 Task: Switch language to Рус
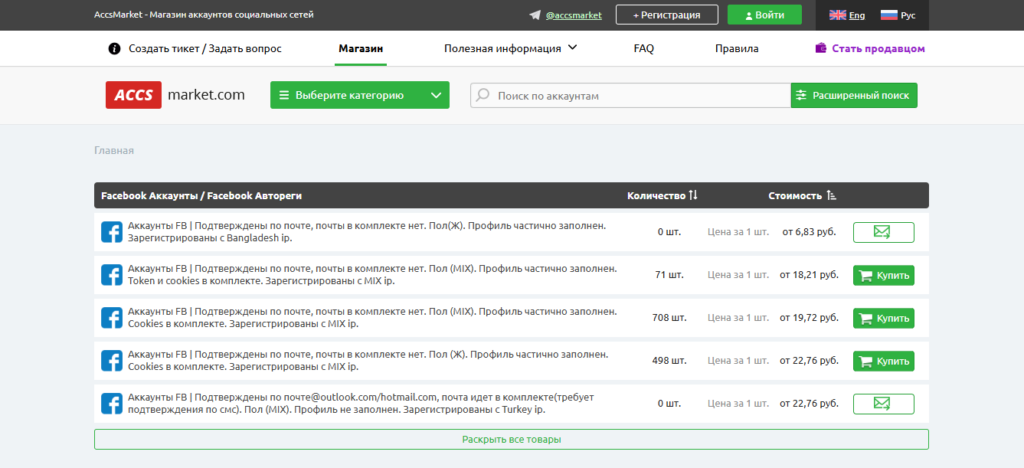[x=908, y=15]
